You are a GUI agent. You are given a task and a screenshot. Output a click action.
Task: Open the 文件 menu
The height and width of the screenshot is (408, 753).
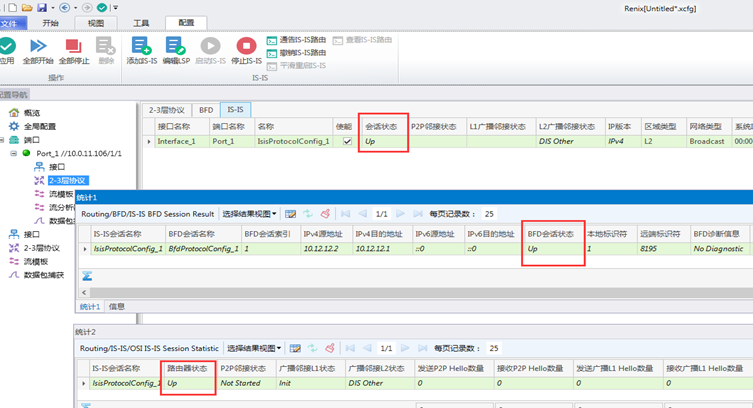[x=10, y=23]
